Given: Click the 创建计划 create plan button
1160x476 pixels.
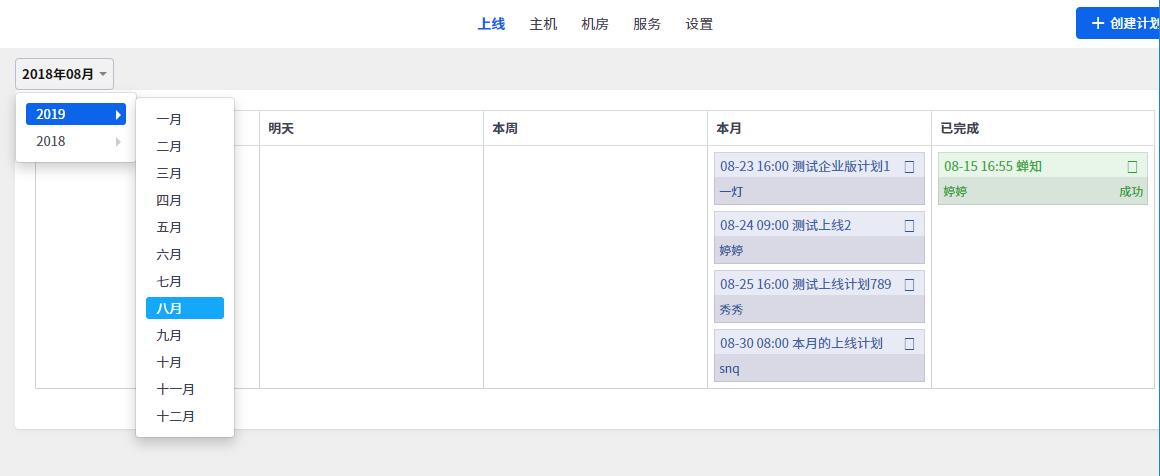Looking at the screenshot, I should [1119, 23].
